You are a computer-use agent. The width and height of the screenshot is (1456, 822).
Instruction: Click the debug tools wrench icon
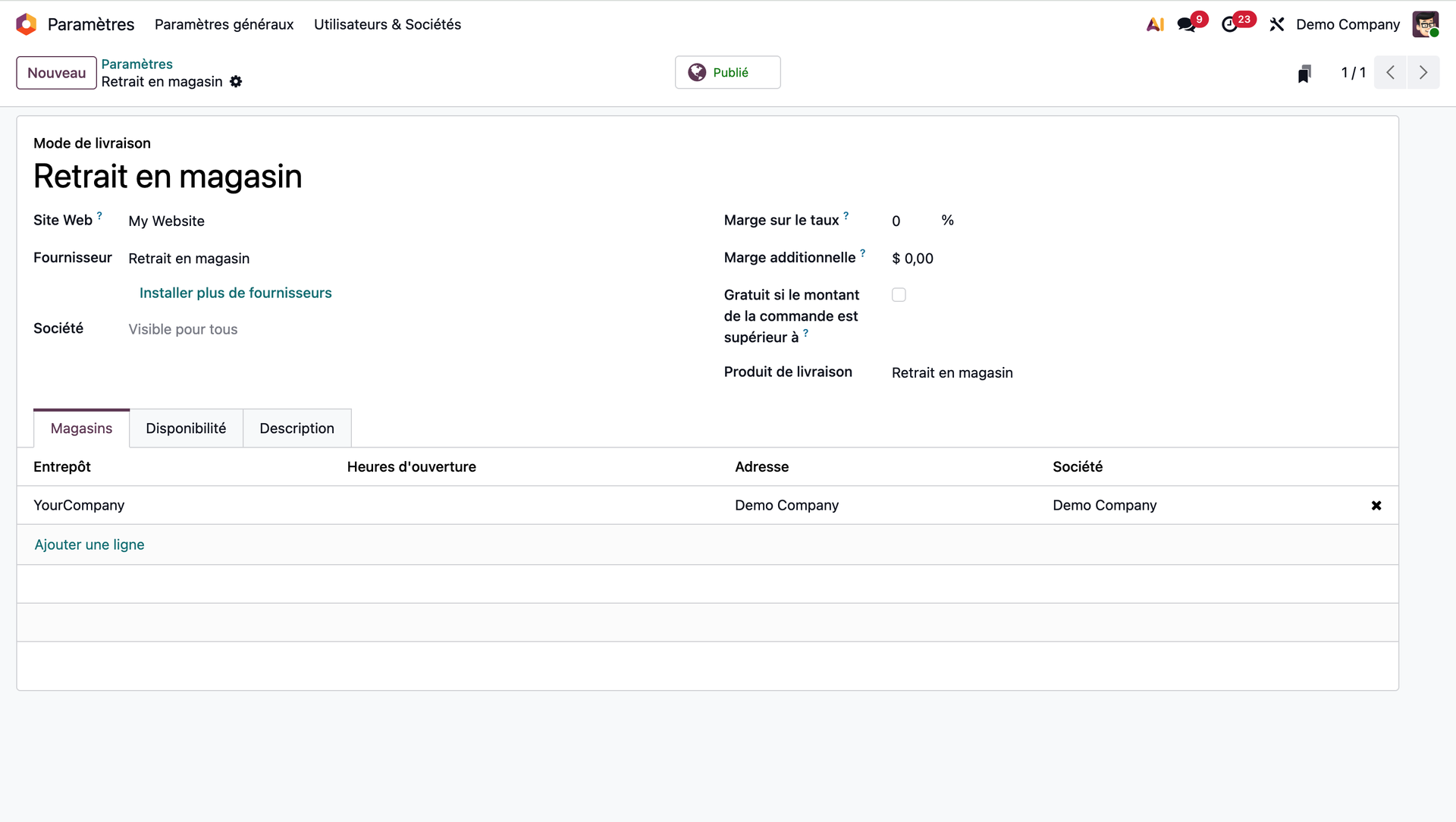1277,24
